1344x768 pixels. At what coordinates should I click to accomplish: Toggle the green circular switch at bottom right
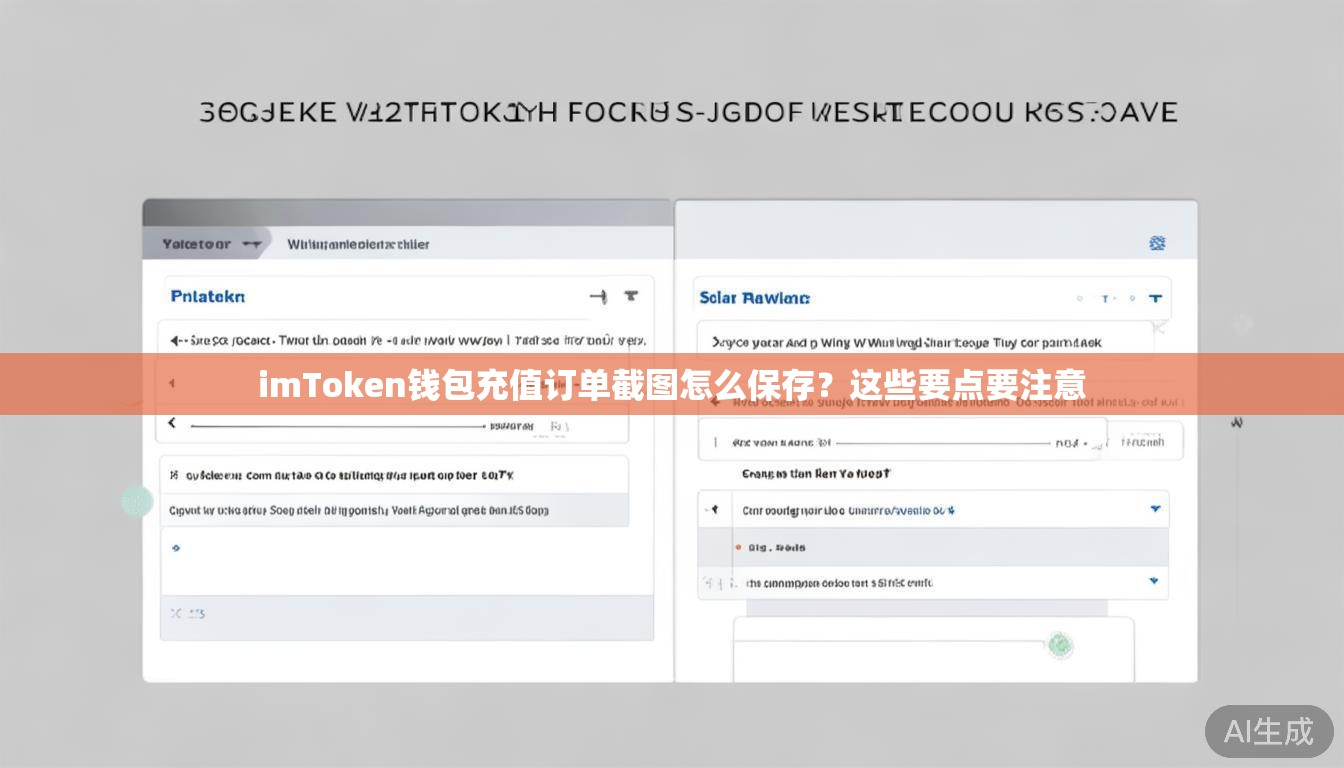tap(1060, 645)
